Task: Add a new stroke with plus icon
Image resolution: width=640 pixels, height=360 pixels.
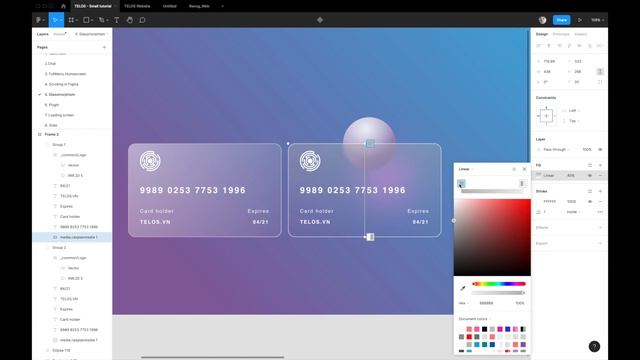Action: click(x=600, y=191)
